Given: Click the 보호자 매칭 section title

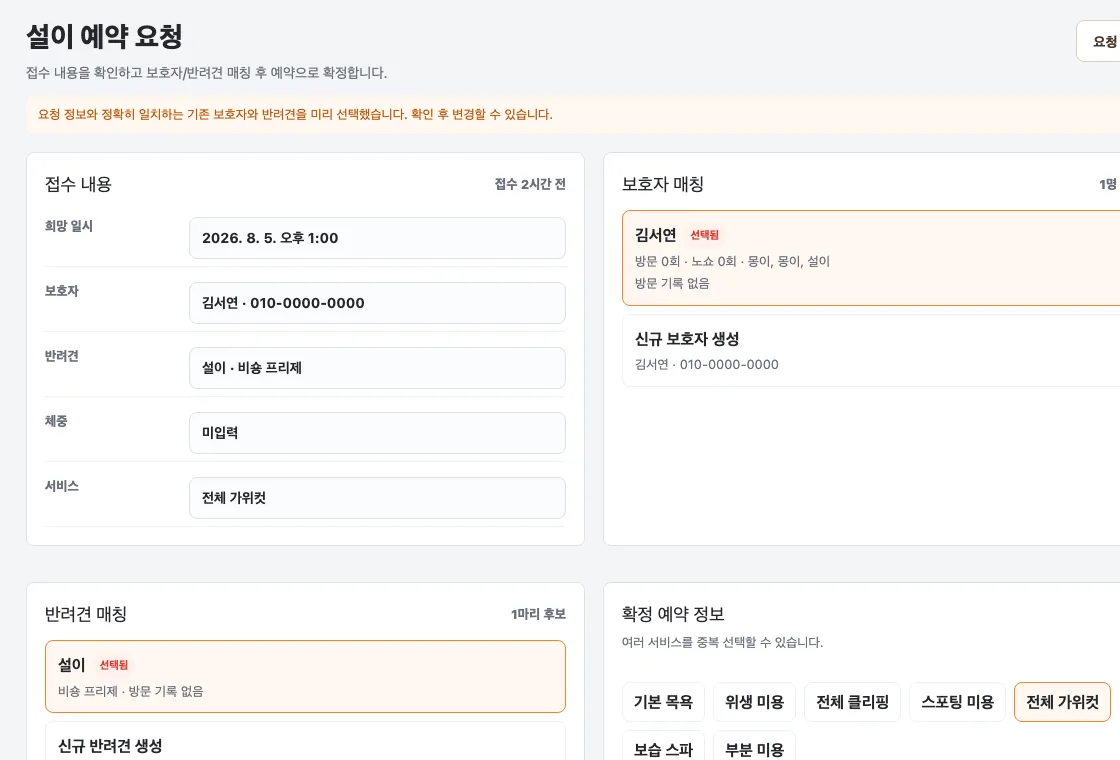Looking at the screenshot, I should [663, 184].
